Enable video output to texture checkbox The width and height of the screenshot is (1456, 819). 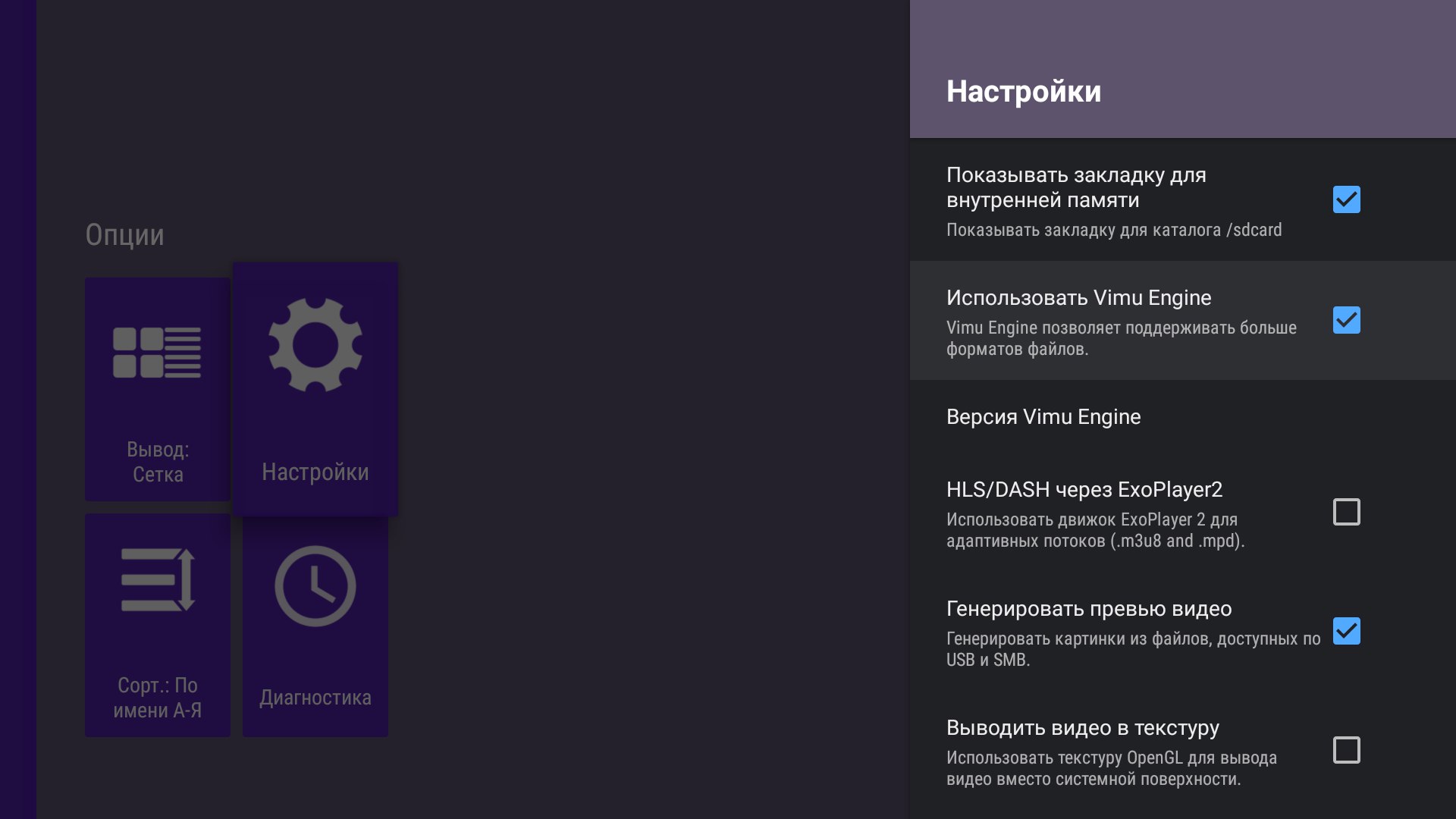click(x=1346, y=750)
